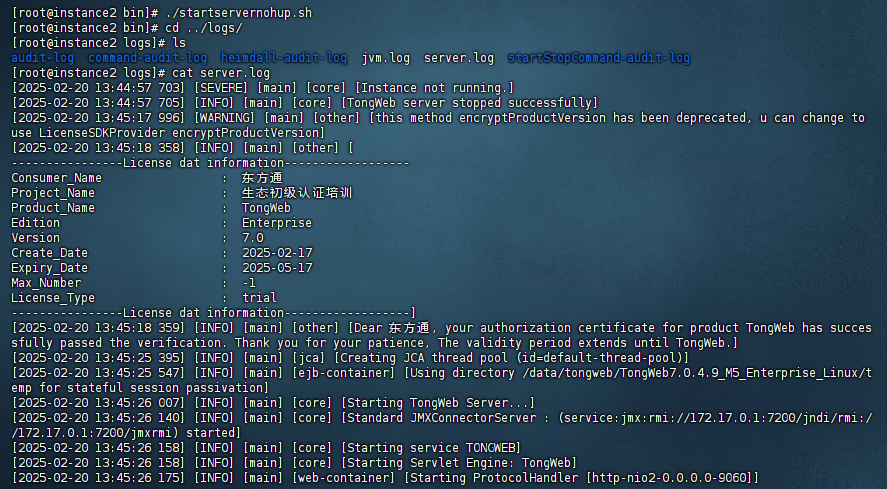The image size is (887, 489).
Task: Click the command-audit-log directory name
Action: (x=148, y=58)
